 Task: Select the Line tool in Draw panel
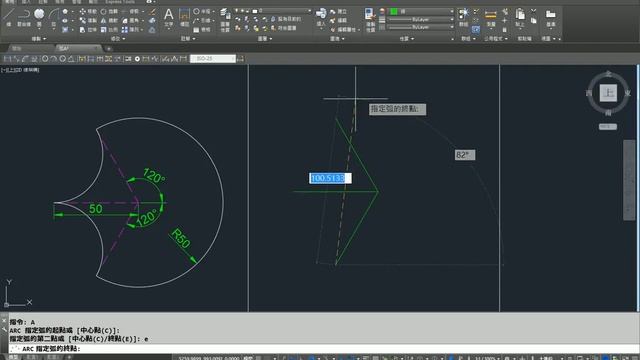pyautogui.click(x=9, y=16)
